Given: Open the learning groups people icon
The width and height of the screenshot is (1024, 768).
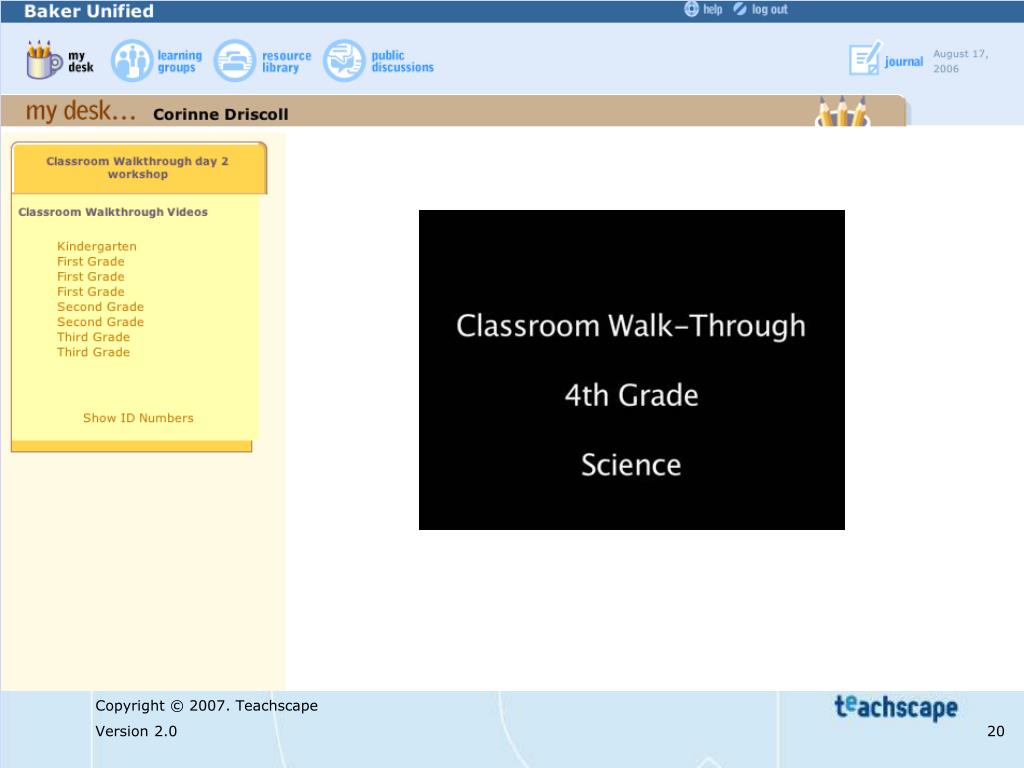Looking at the screenshot, I should tap(131, 61).
